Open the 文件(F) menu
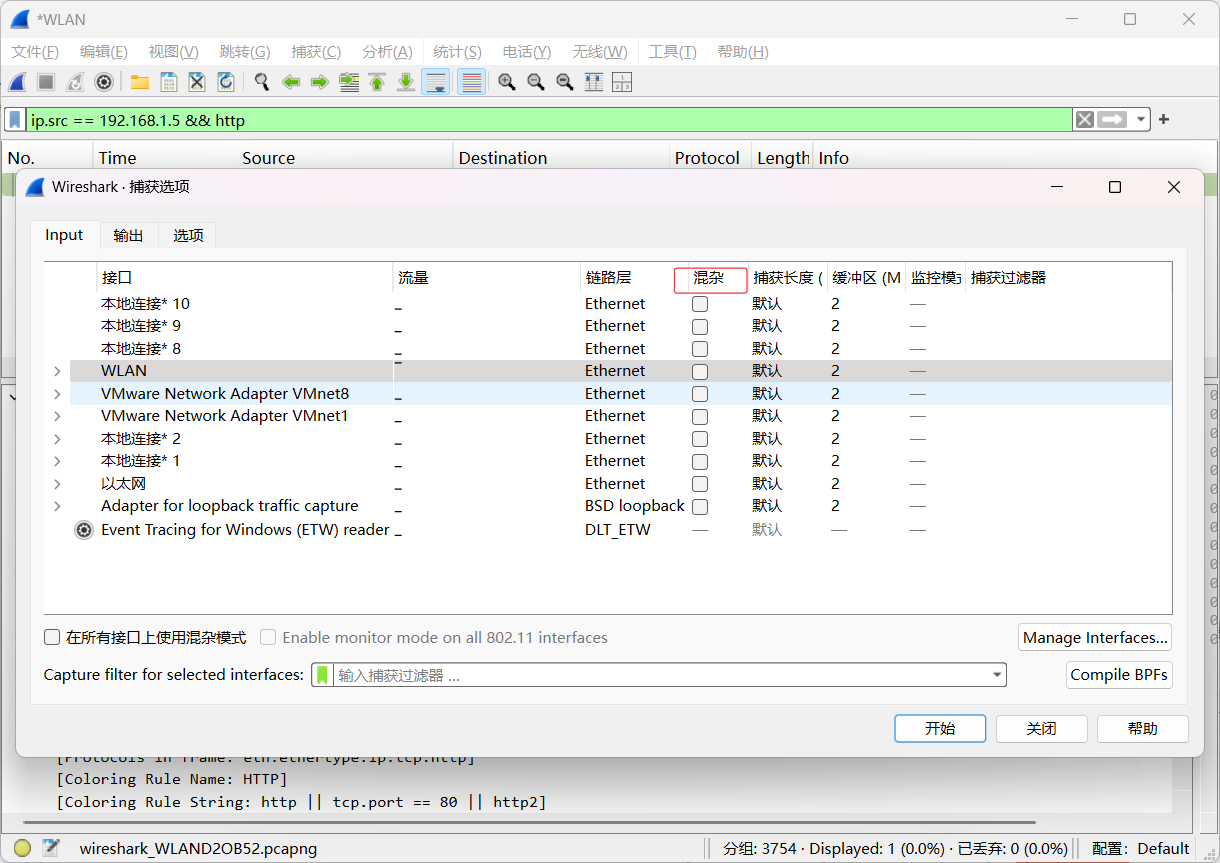The width and height of the screenshot is (1220, 863). pos(35,52)
